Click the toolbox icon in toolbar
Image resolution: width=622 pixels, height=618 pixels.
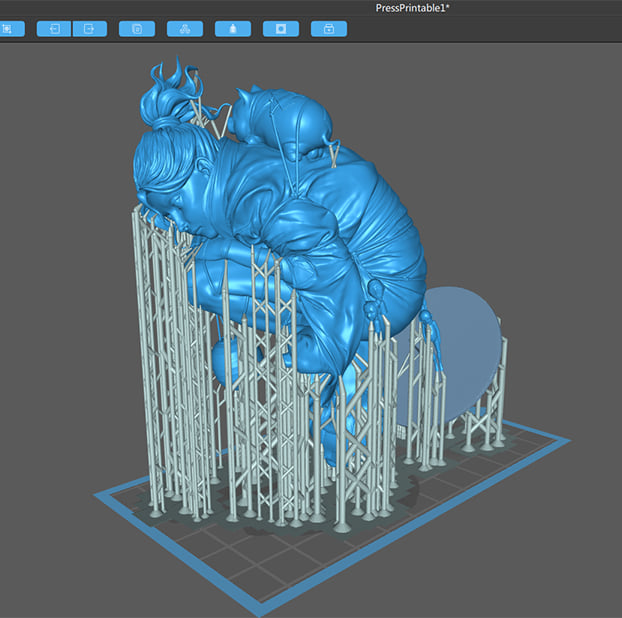[329, 28]
